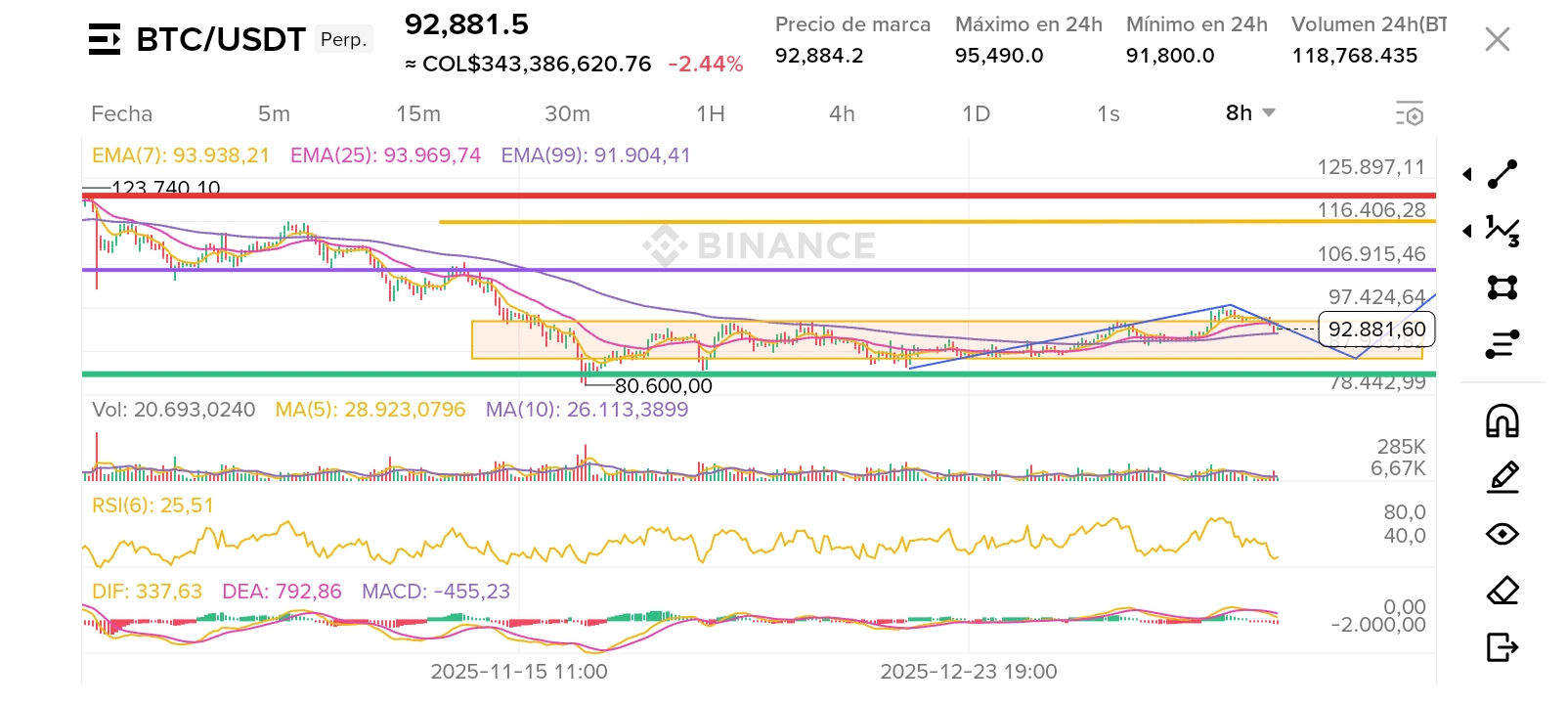The width and height of the screenshot is (1568, 704).
Task: Tap the last price 92,881.5
Action: point(466,24)
